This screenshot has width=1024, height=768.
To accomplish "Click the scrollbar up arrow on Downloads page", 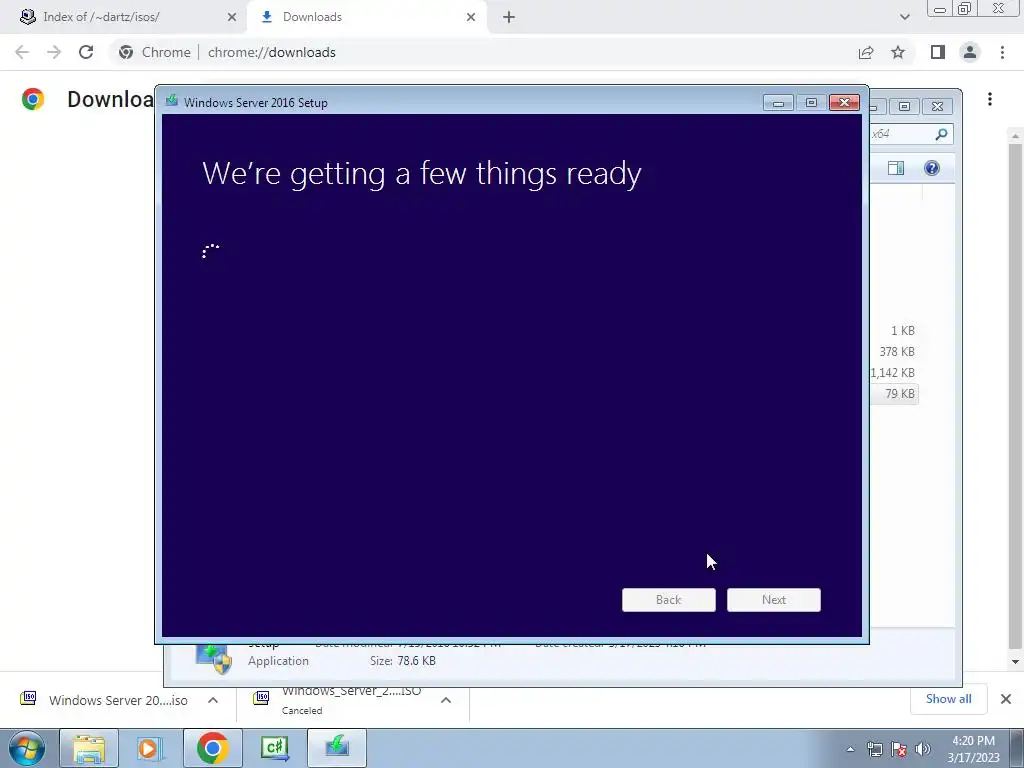I will tap(1015, 136).
